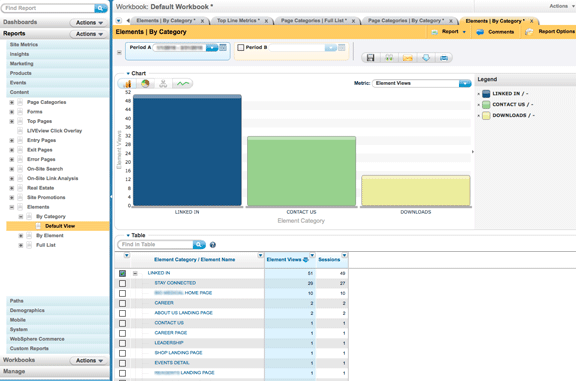Click the LINKED IN legend color swatch
The image size is (576, 381).
pyautogui.click(x=486, y=94)
